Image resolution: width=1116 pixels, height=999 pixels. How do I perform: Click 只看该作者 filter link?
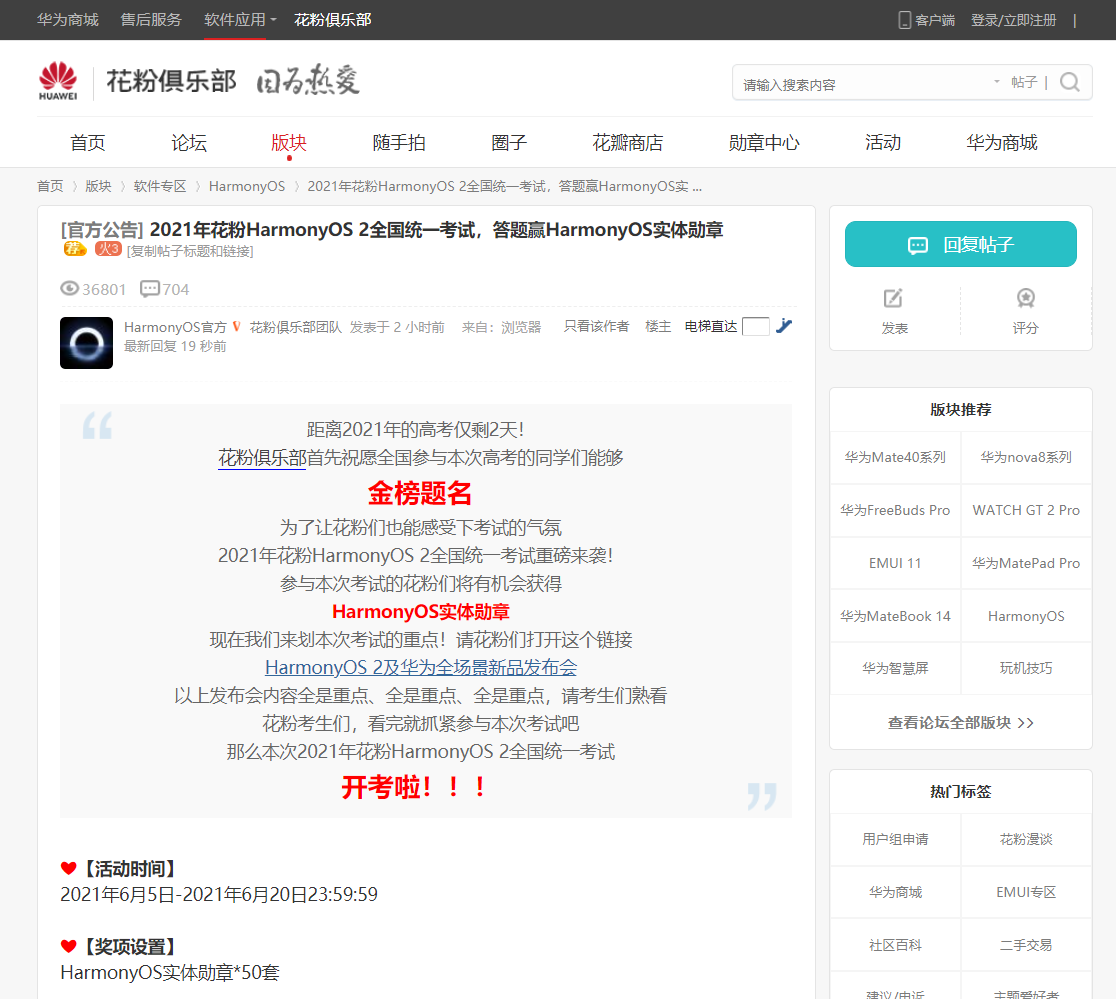pyautogui.click(x=596, y=326)
